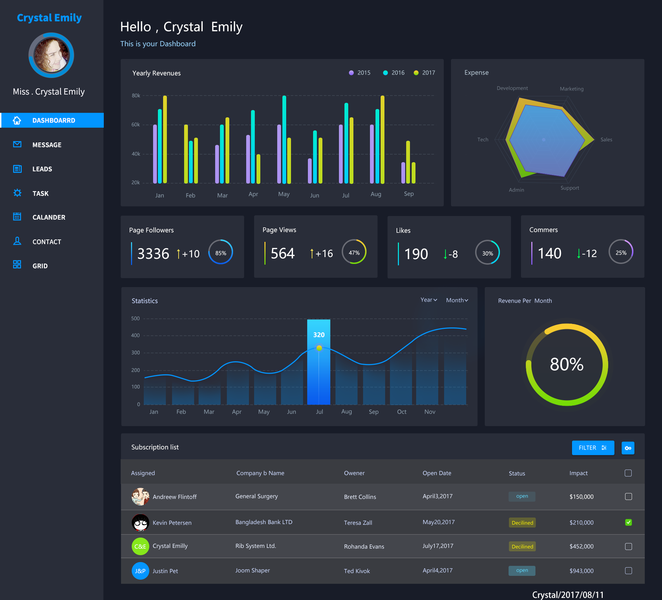Toggle the 2015 legend series

tap(359, 73)
